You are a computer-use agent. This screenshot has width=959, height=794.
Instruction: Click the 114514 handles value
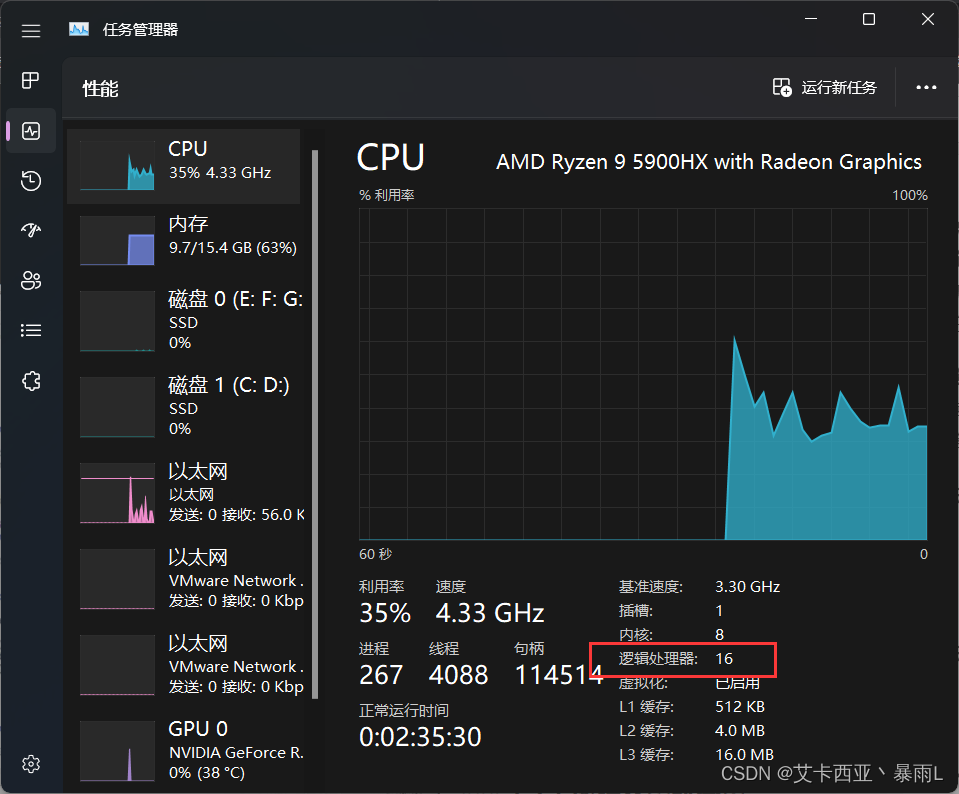click(559, 675)
